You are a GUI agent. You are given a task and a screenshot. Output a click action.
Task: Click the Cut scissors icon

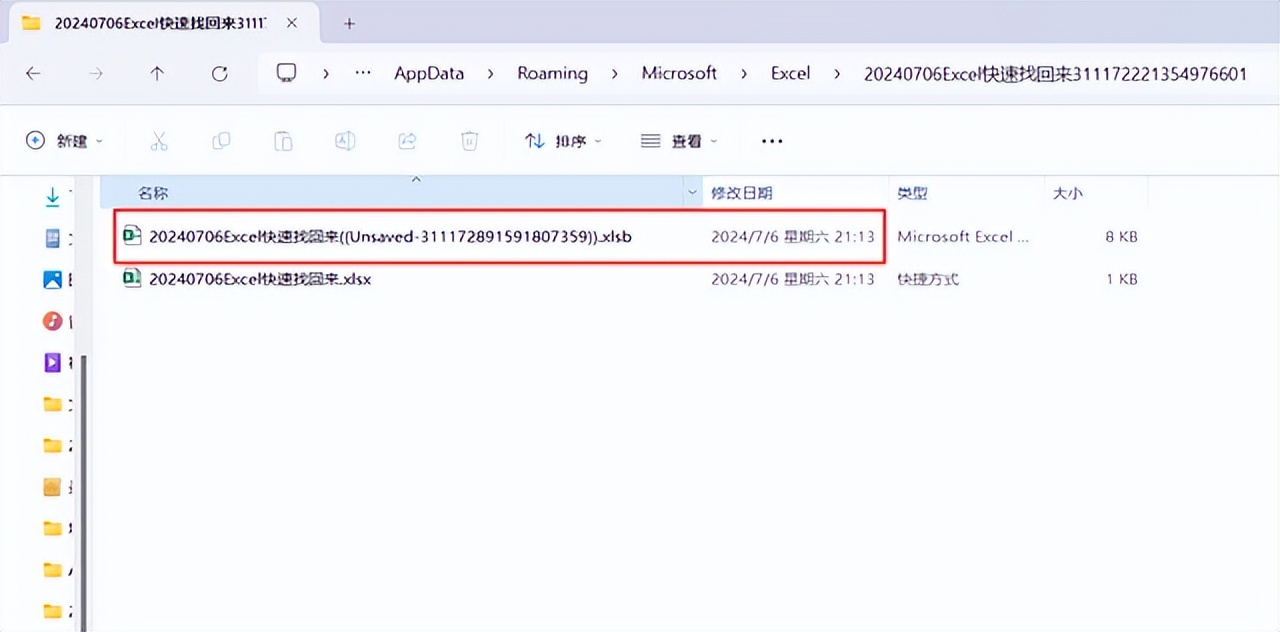coord(159,141)
